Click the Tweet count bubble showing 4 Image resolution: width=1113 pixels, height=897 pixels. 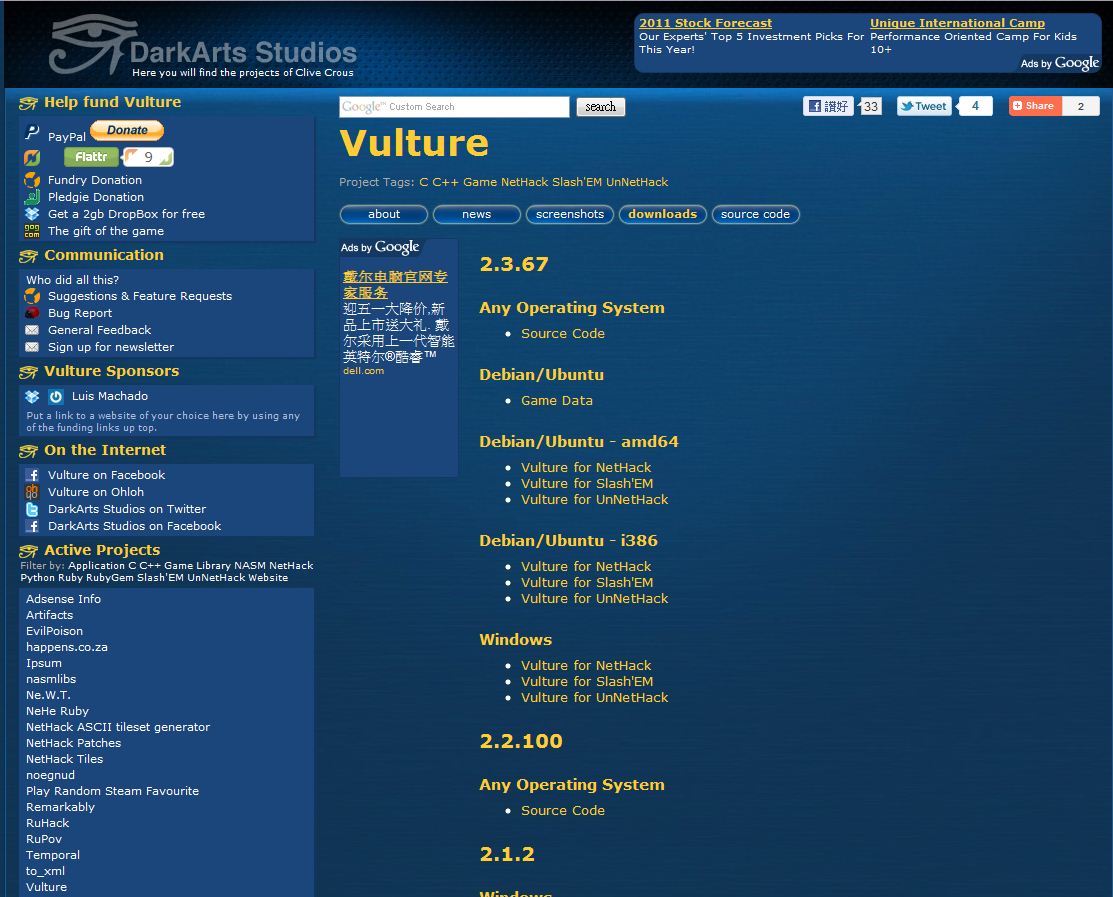click(x=975, y=106)
